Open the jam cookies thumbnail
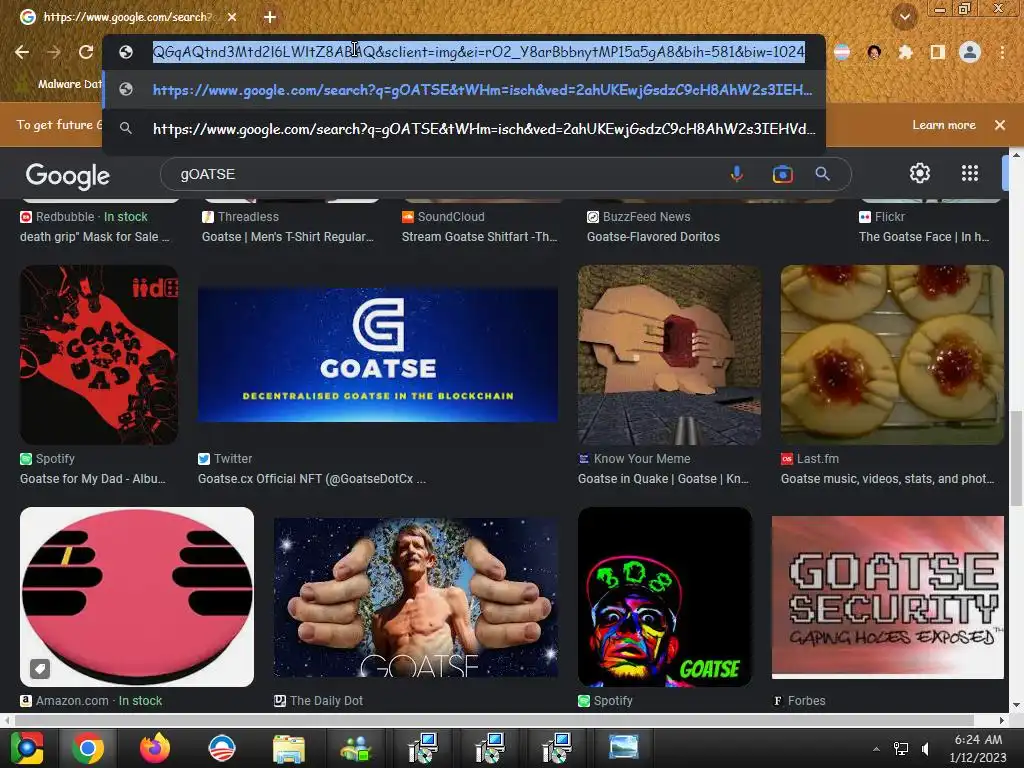Screen dimensions: 1024x768 coord(892,355)
